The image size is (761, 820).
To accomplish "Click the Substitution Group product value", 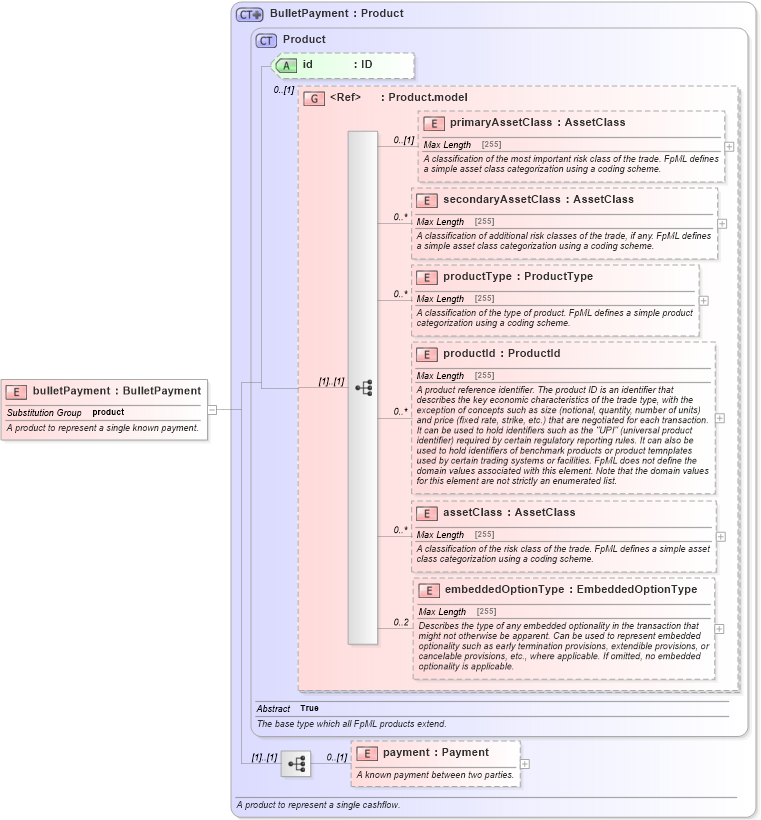I will [x=108, y=412].
